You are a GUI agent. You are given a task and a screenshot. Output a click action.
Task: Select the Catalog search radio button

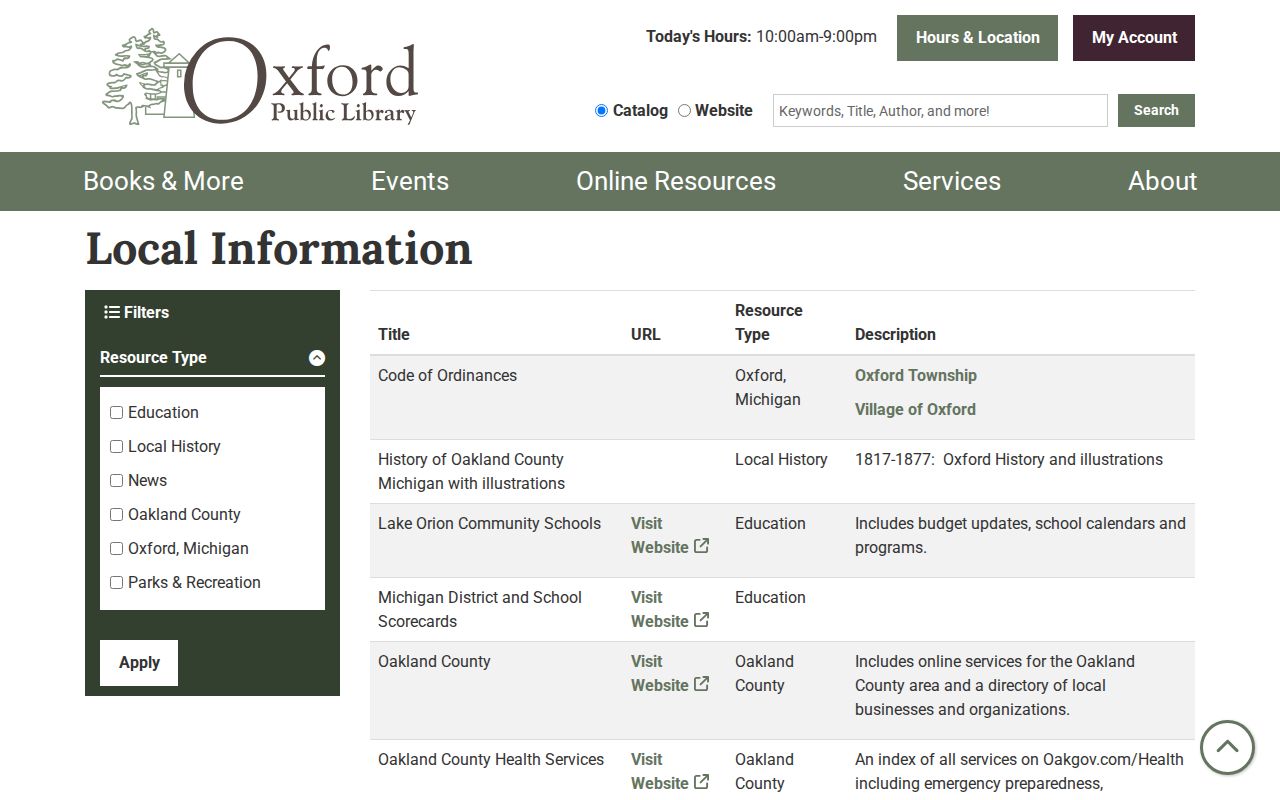(x=601, y=111)
